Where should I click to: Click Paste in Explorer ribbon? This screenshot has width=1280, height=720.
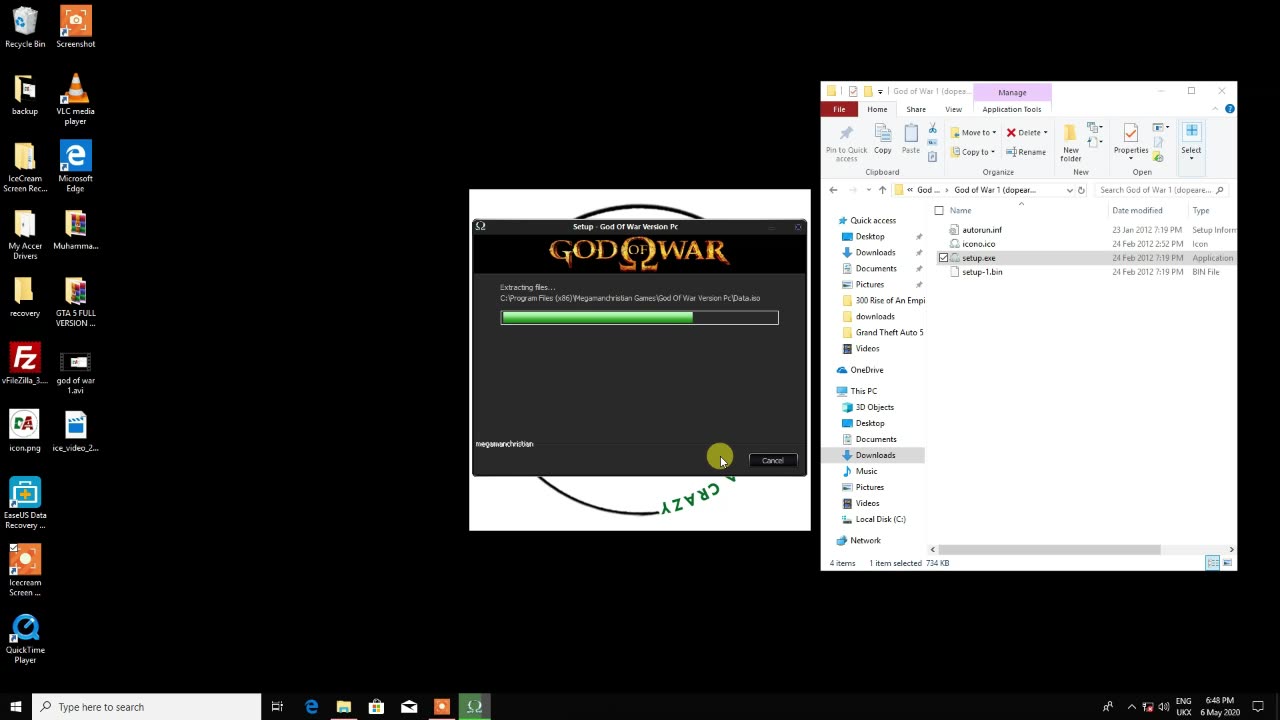click(x=910, y=139)
